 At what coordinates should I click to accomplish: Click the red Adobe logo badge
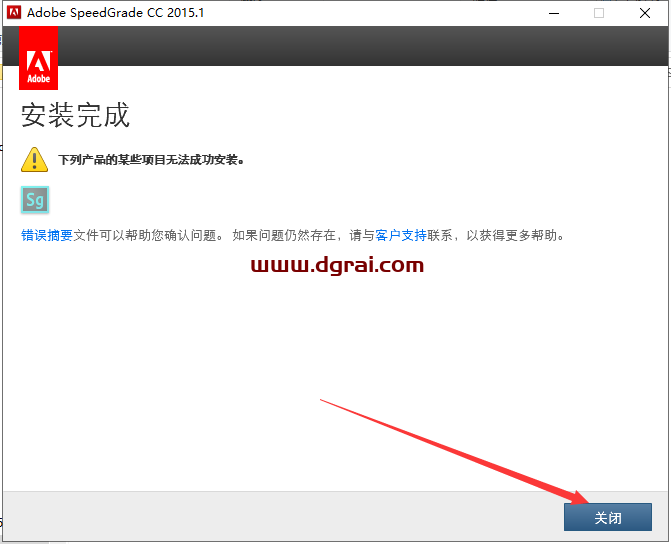(39, 58)
